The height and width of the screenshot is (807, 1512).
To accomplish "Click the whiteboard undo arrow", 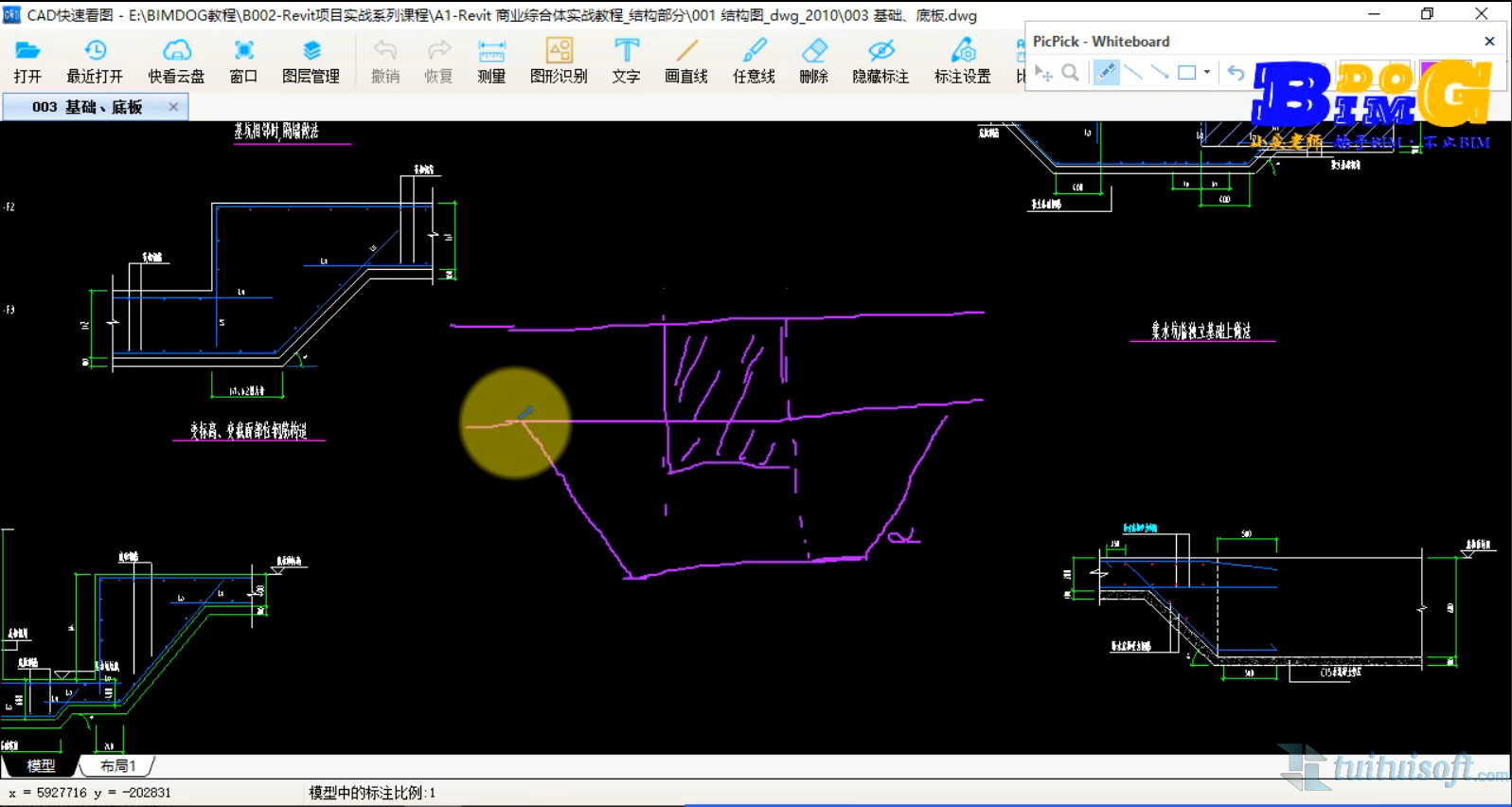I will pyautogui.click(x=1236, y=72).
